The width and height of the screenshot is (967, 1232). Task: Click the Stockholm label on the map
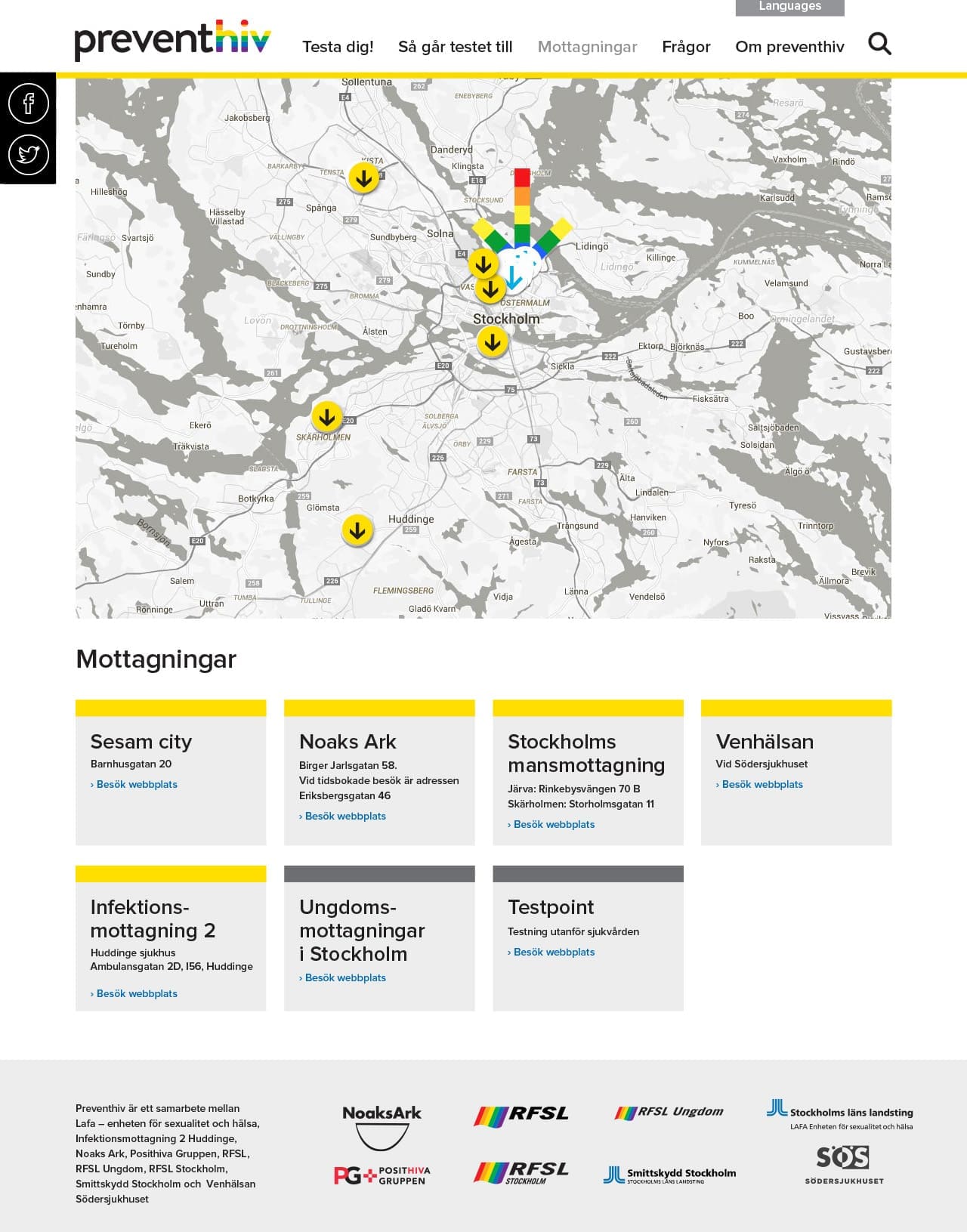(506, 319)
